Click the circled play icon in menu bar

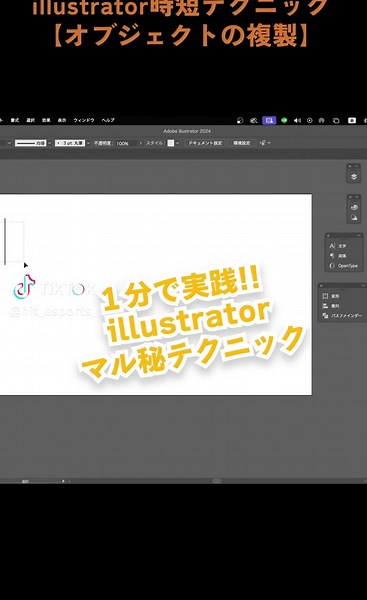click(310, 120)
